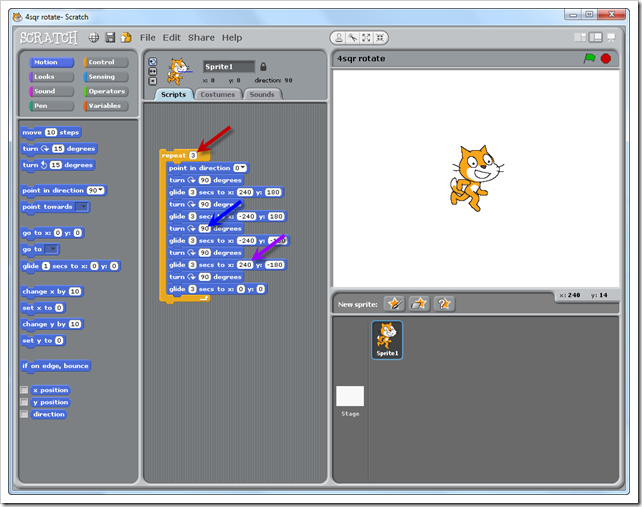Choose new sprite from file
This screenshot has height=507, width=642.
(419, 304)
